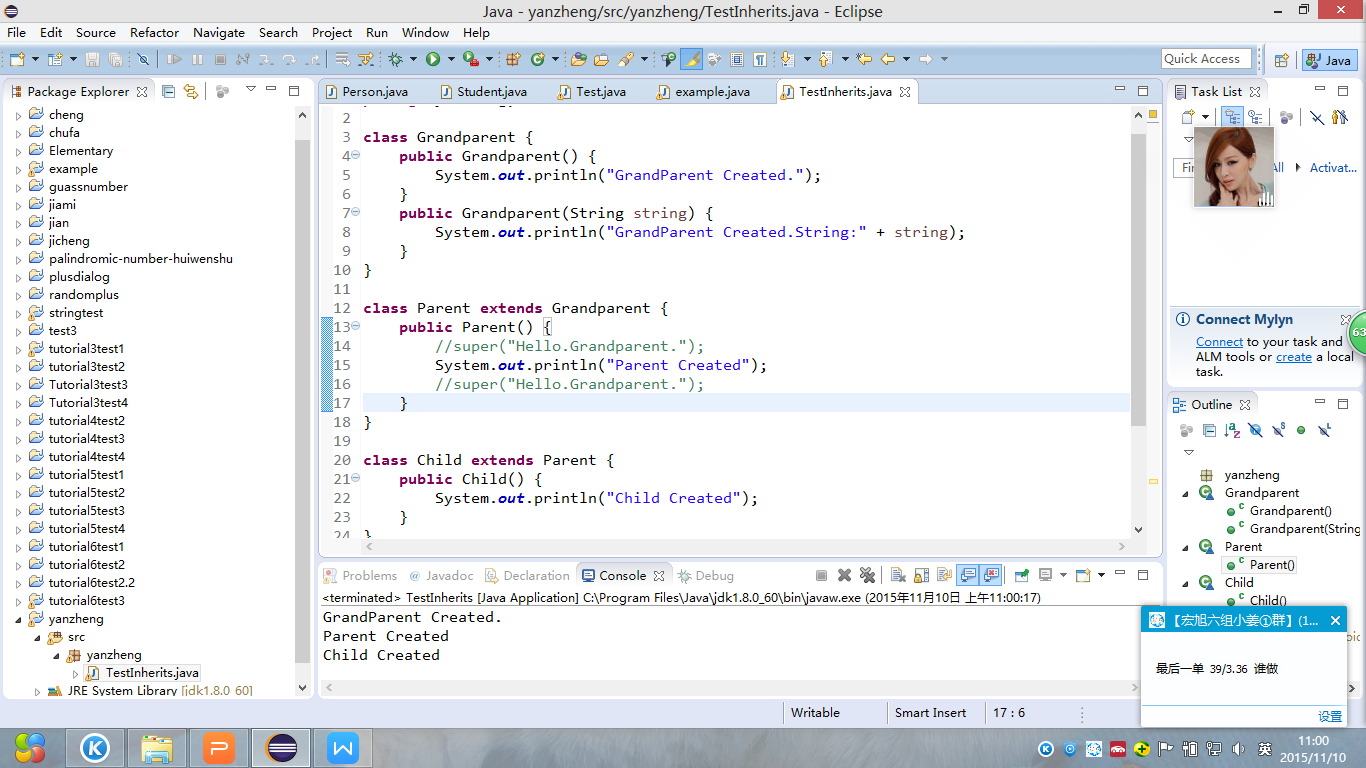This screenshot has width=1366, height=768.
Task: Click Remove Launch X icon in Console
Action: click(844, 575)
